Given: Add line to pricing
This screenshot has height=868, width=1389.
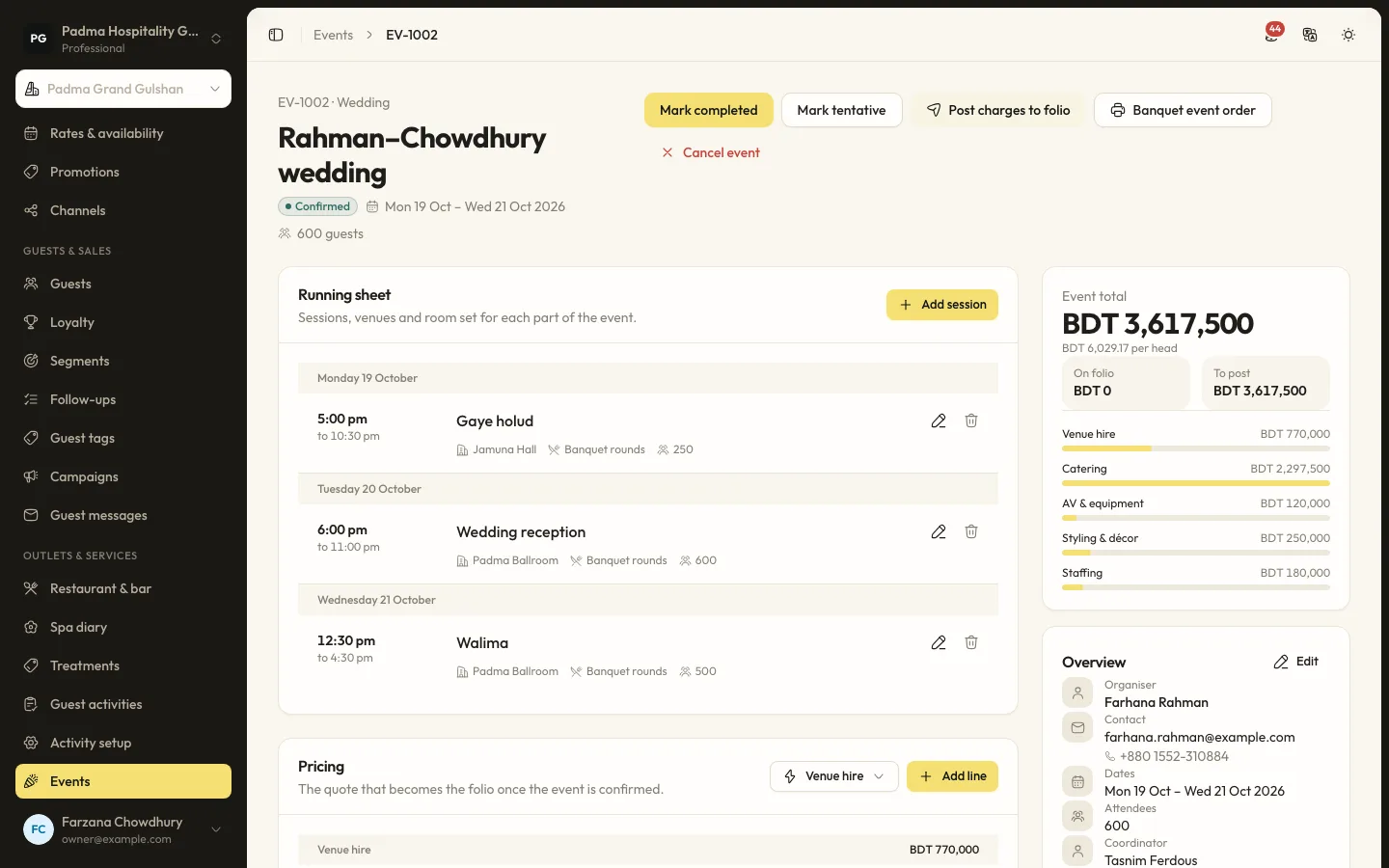Looking at the screenshot, I should pos(952,776).
